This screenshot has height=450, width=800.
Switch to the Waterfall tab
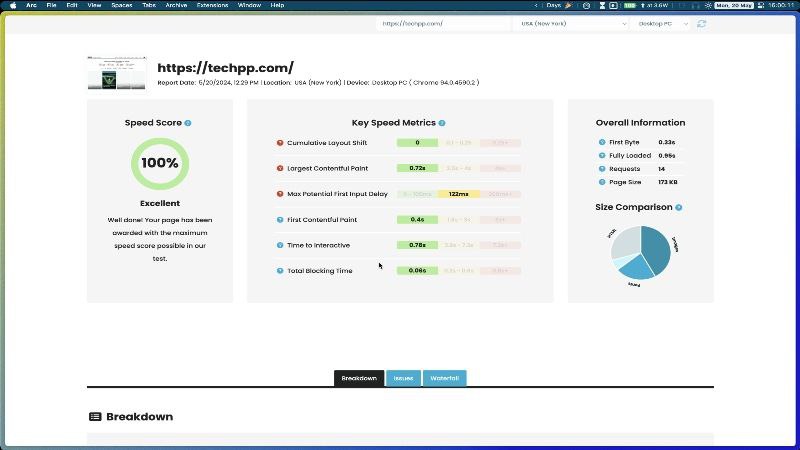click(444, 378)
